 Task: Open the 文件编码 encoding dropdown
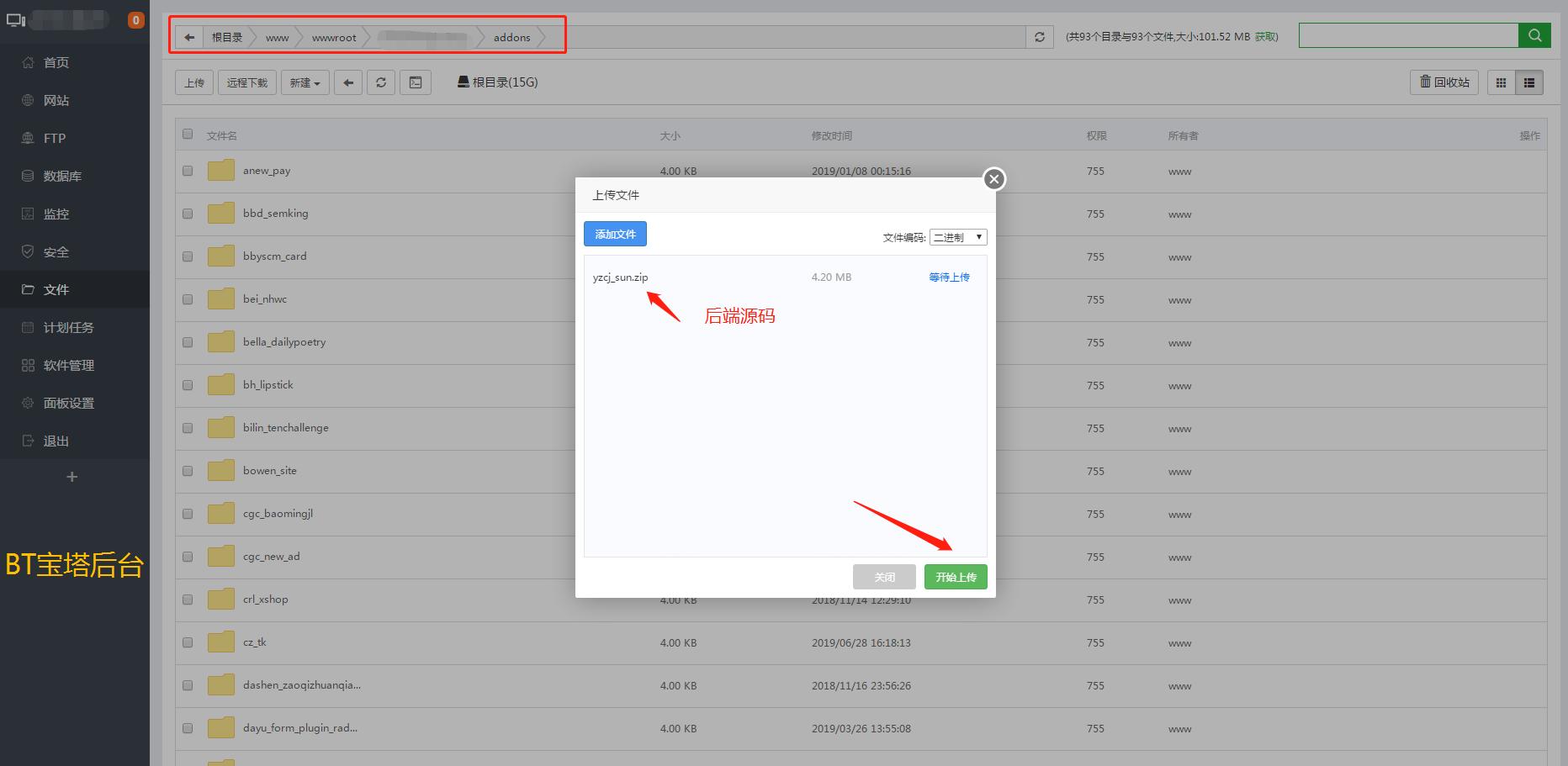point(957,238)
